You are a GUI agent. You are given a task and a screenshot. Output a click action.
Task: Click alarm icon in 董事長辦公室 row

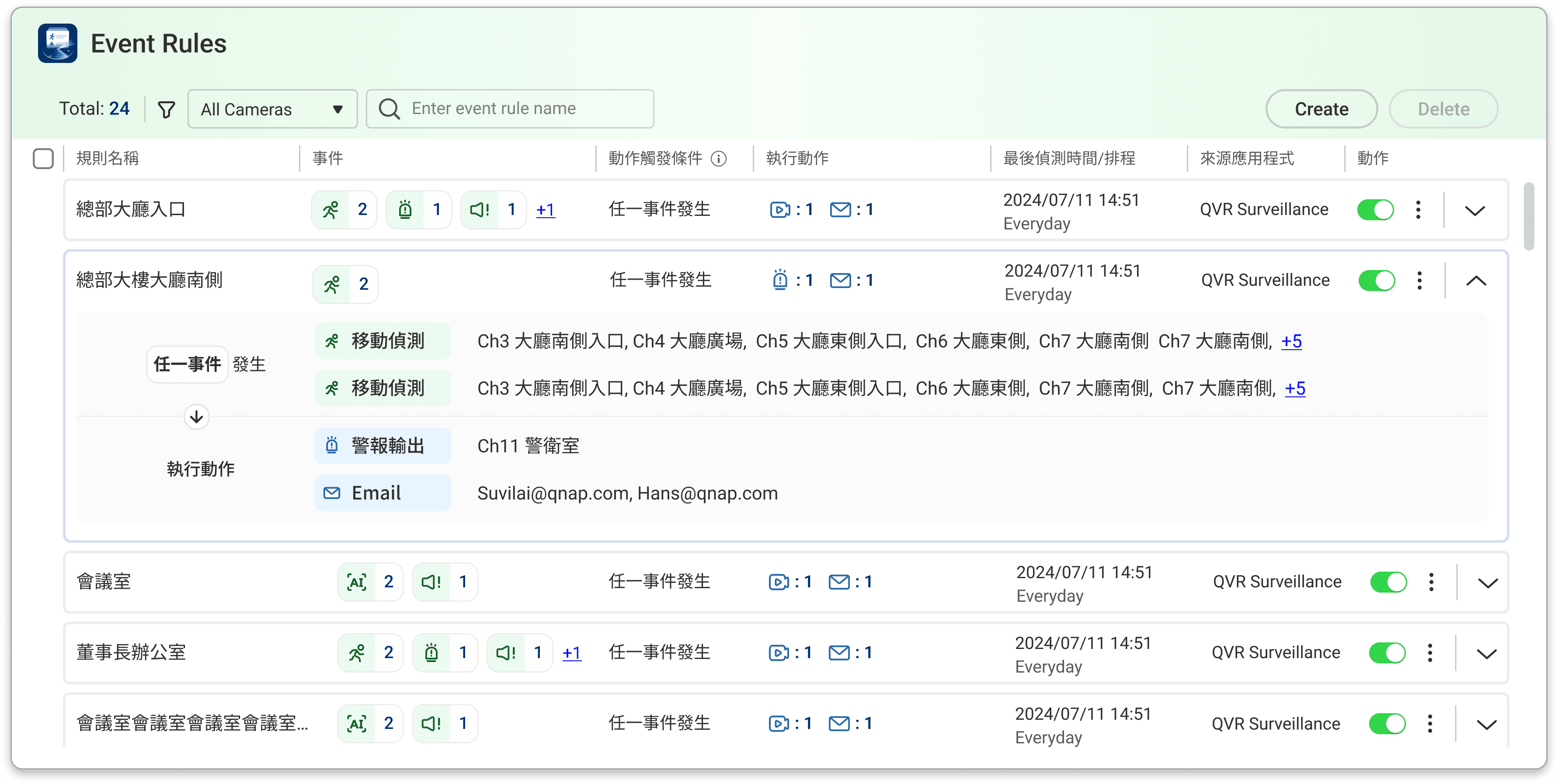pyautogui.click(x=431, y=653)
